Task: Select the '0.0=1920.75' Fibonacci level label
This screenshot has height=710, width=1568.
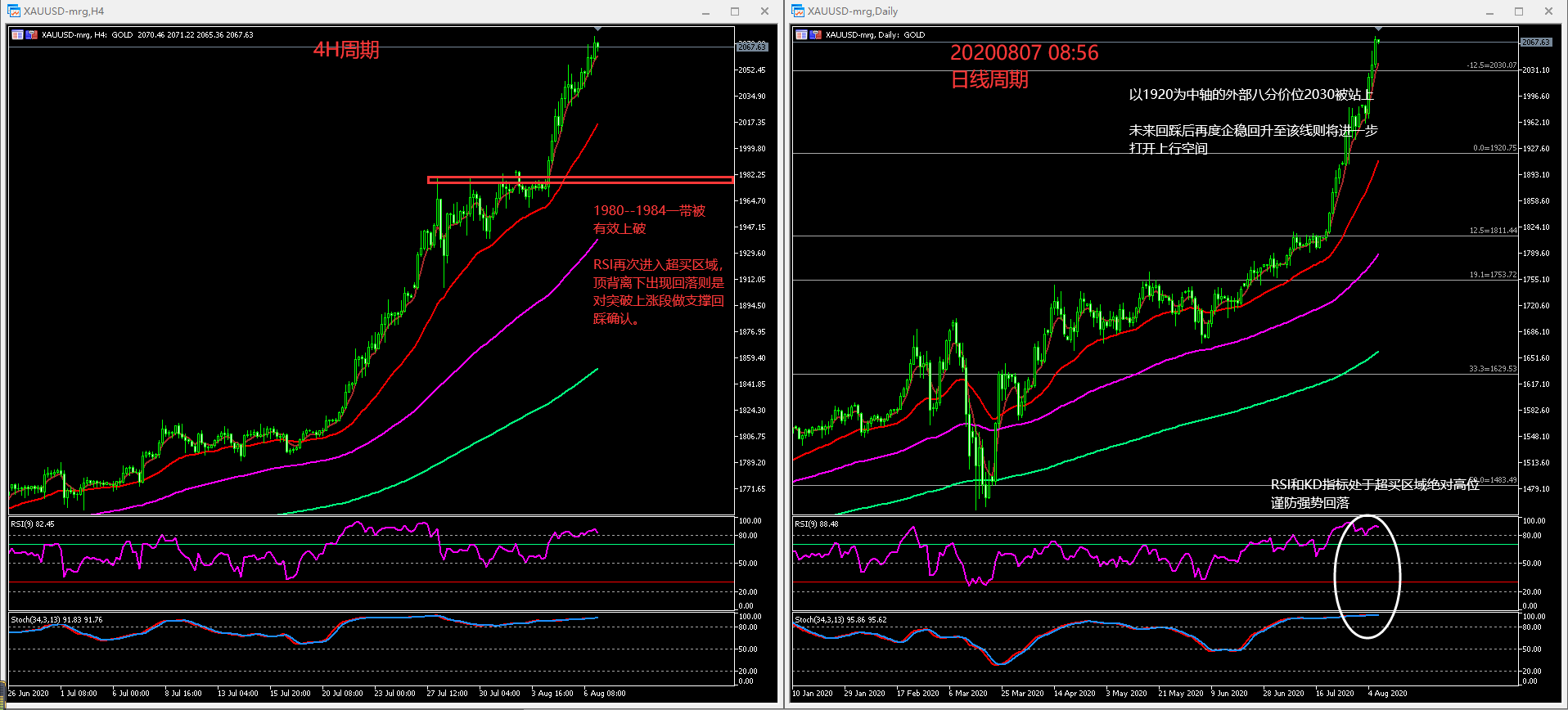Action: (1494, 149)
